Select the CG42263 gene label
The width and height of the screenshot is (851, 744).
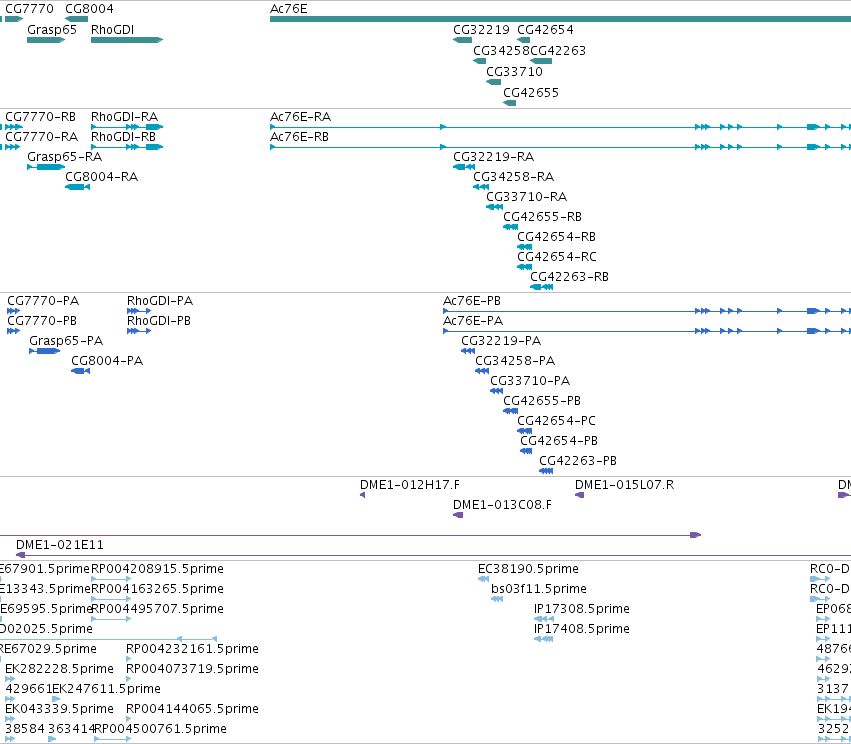(558, 50)
